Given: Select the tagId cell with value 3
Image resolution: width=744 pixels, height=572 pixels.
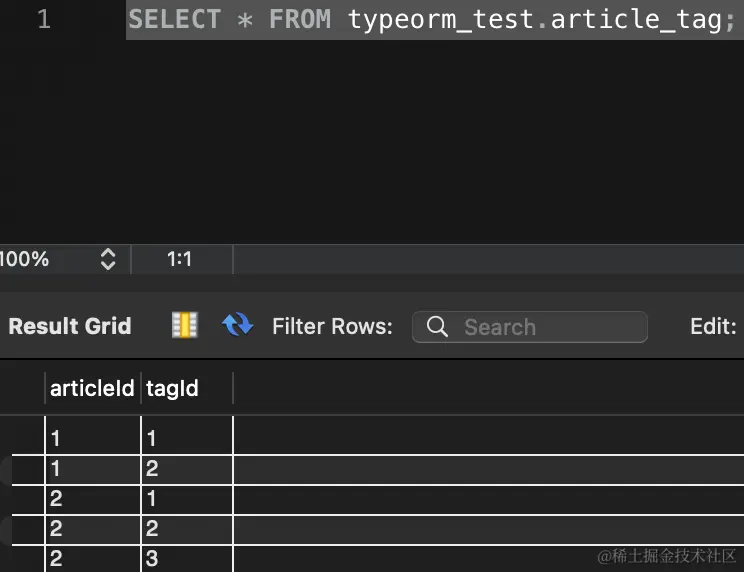Looking at the screenshot, I should pyautogui.click(x=186, y=559).
